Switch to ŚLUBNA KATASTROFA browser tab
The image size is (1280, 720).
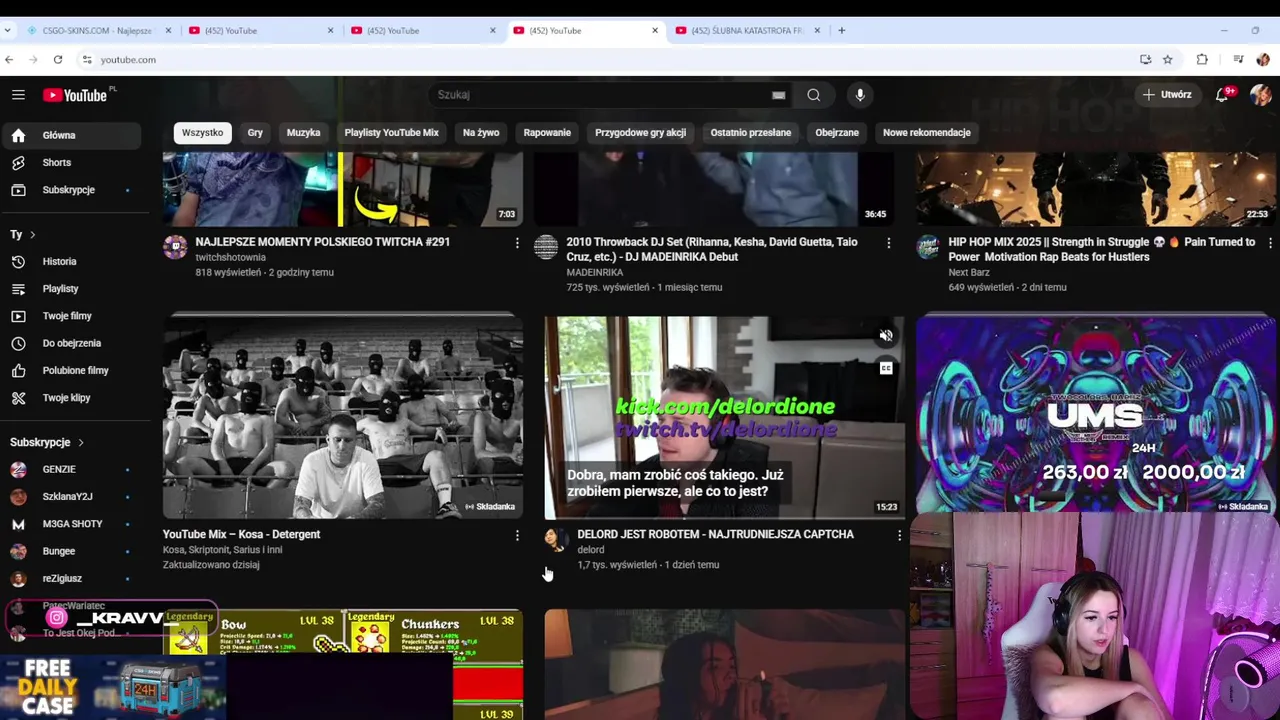[x=748, y=31]
